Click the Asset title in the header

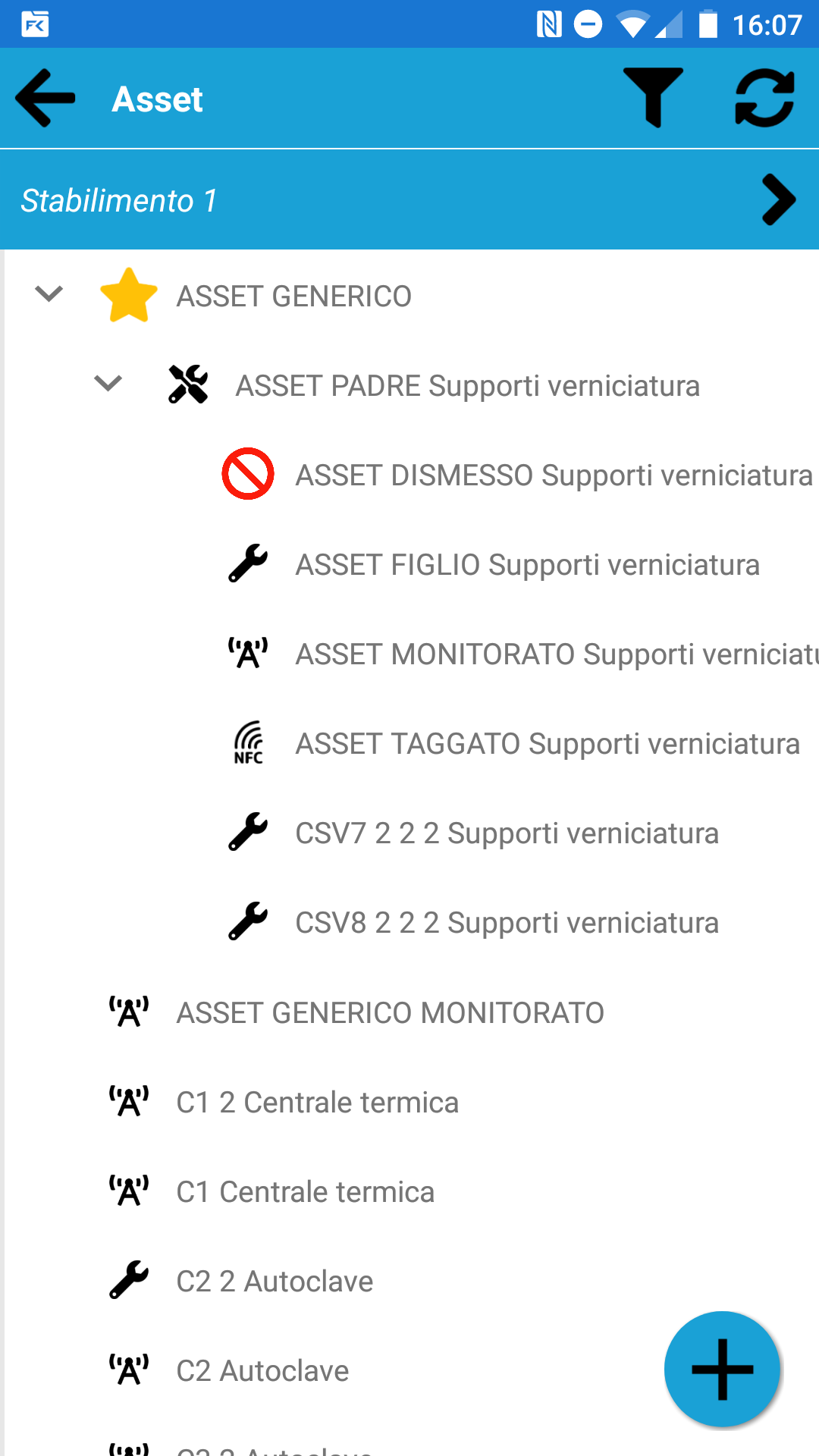coord(157,99)
